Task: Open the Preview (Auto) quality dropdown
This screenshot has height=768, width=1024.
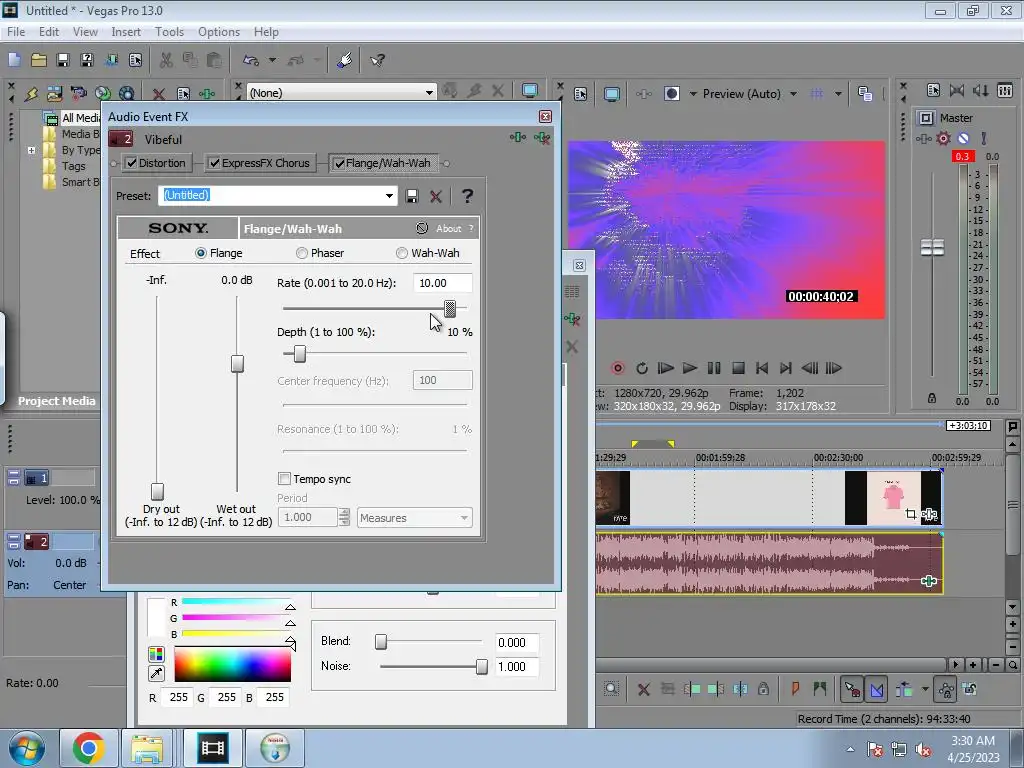Action: [x=793, y=93]
